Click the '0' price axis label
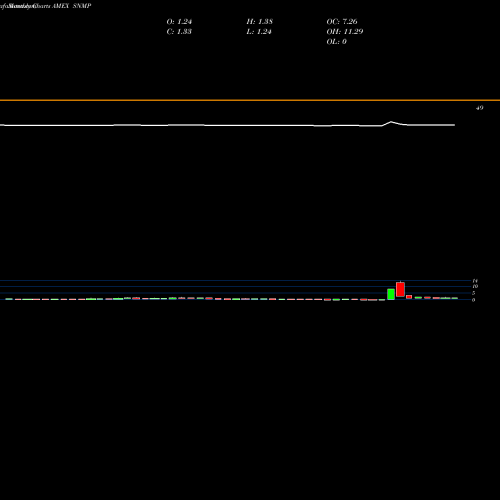500x500 pixels. coord(473,300)
